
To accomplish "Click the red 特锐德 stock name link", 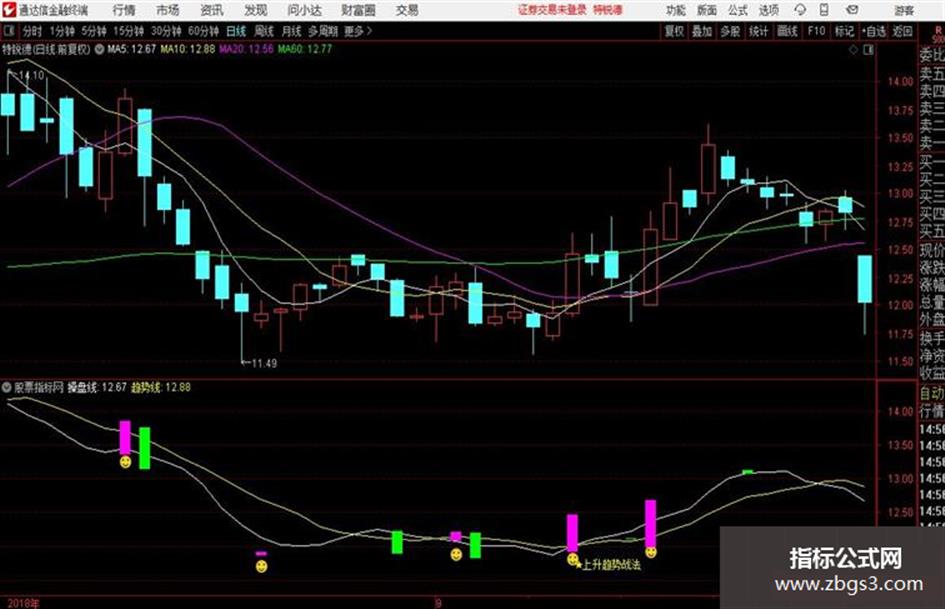I will pyautogui.click(x=608, y=10).
